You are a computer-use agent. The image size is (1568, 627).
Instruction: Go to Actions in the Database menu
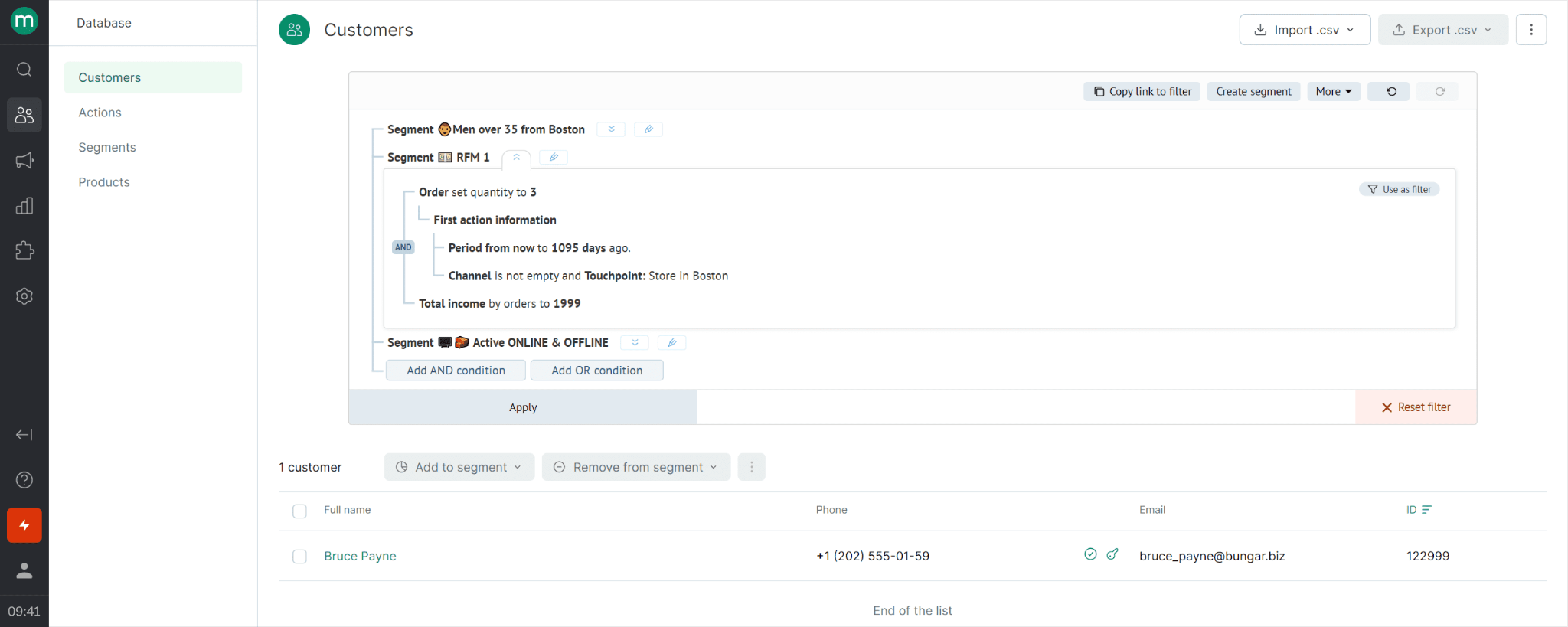pos(100,113)
